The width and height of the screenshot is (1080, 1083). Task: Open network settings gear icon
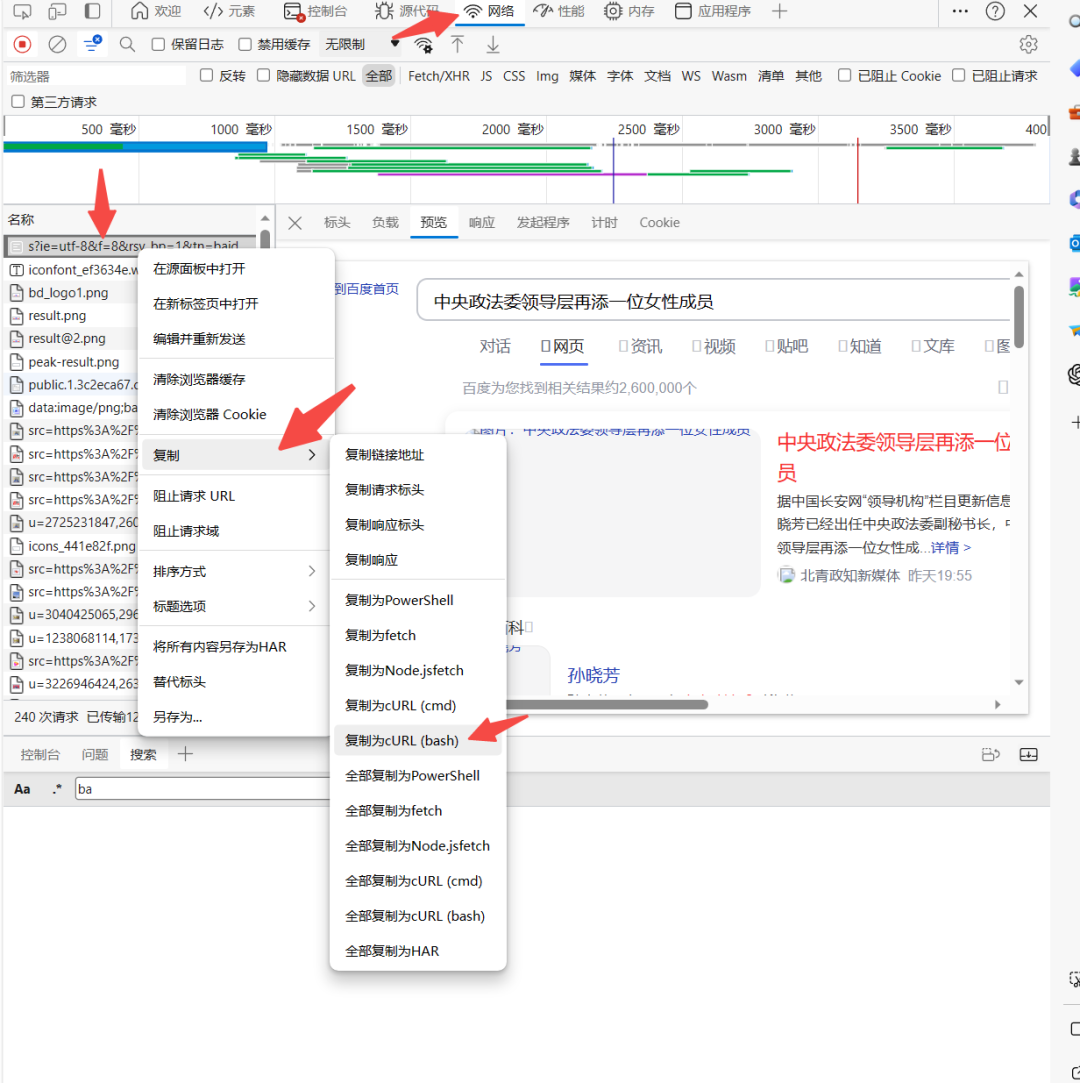click(1028, 45)
